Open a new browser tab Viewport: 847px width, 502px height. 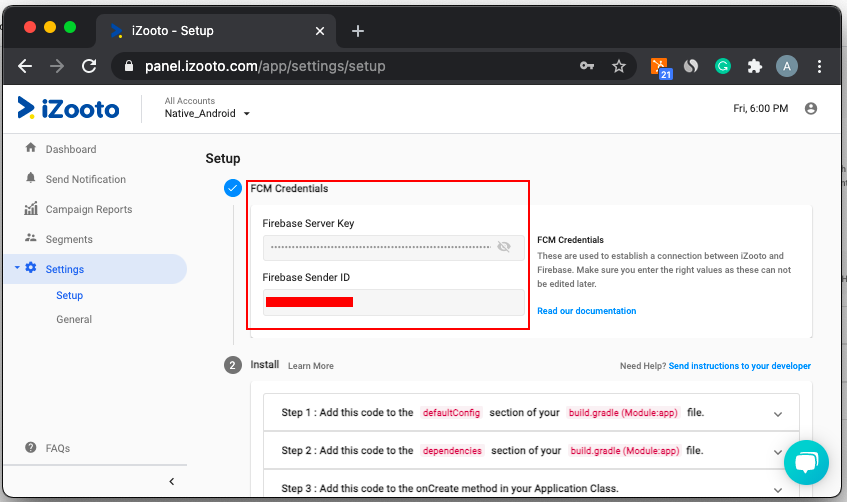pos(358,31)
